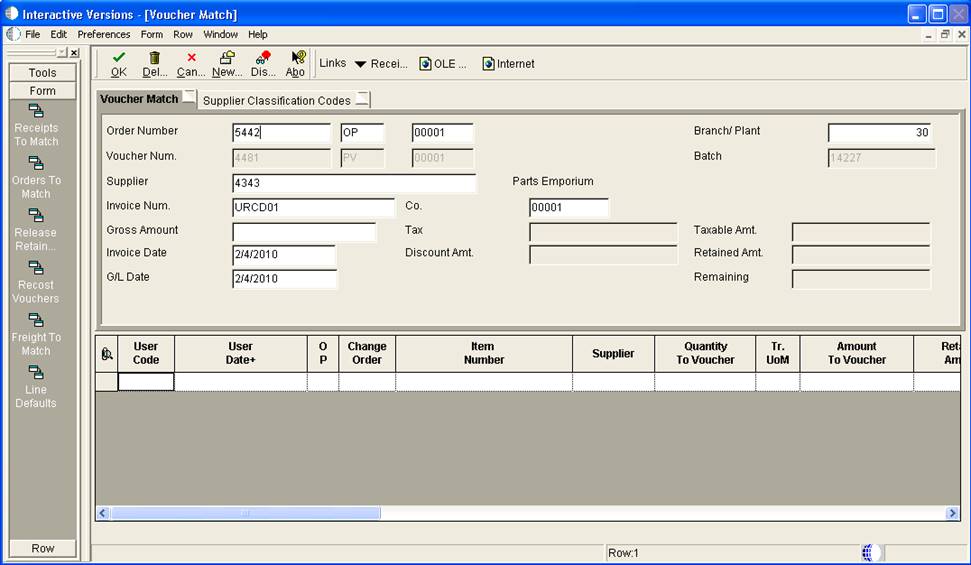Screen dimensions: 971x565
Task: Click the Parts Emporium supplier name
Action: pos(553,182)
